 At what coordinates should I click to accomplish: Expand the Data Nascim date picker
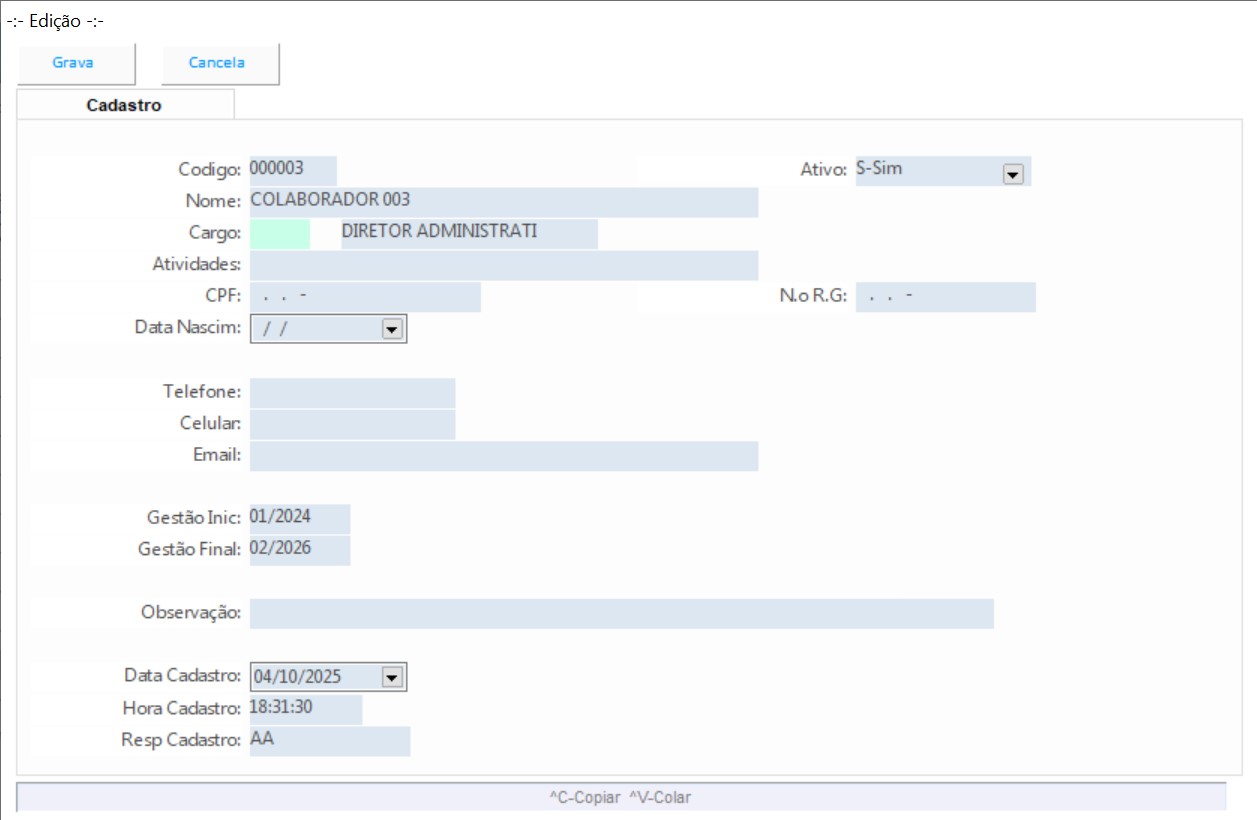(x=391, y=329)
